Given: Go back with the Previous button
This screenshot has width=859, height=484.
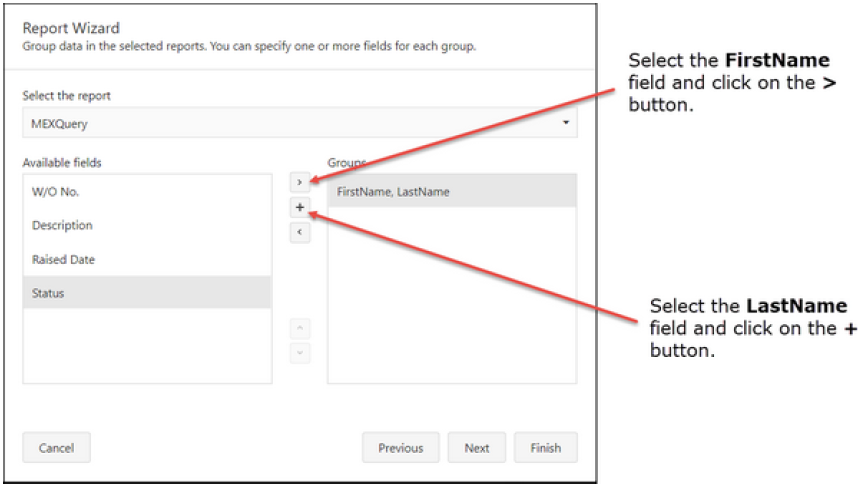Looking at the screenshot, I should [x=400, y=448].
